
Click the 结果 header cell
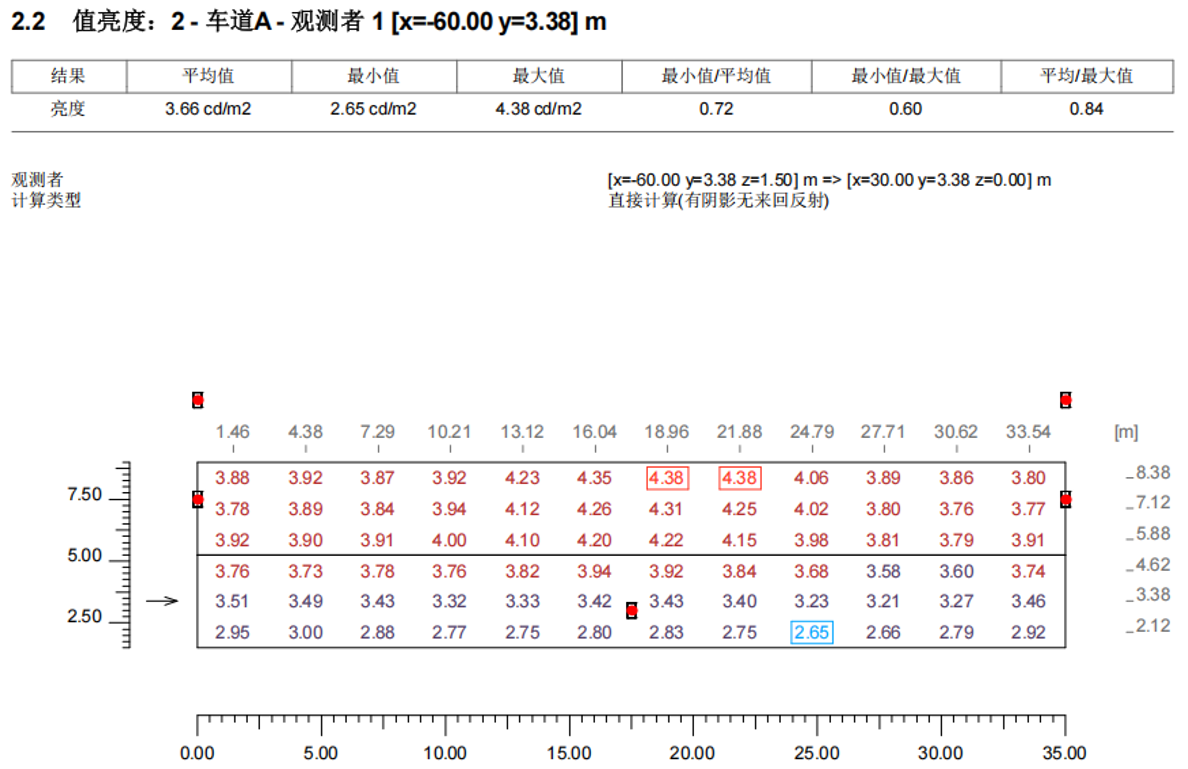click(x=68, y=76)
